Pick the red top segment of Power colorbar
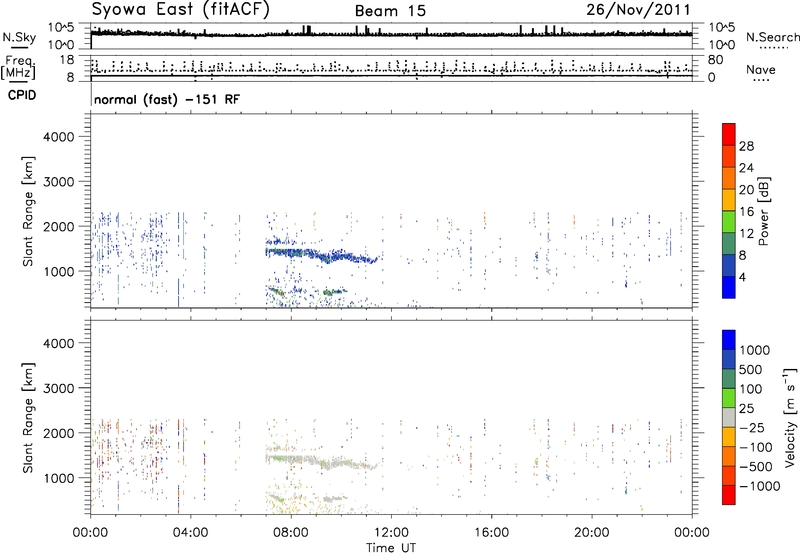The width and height of the screenshot is (800, 554). (729, 134)
